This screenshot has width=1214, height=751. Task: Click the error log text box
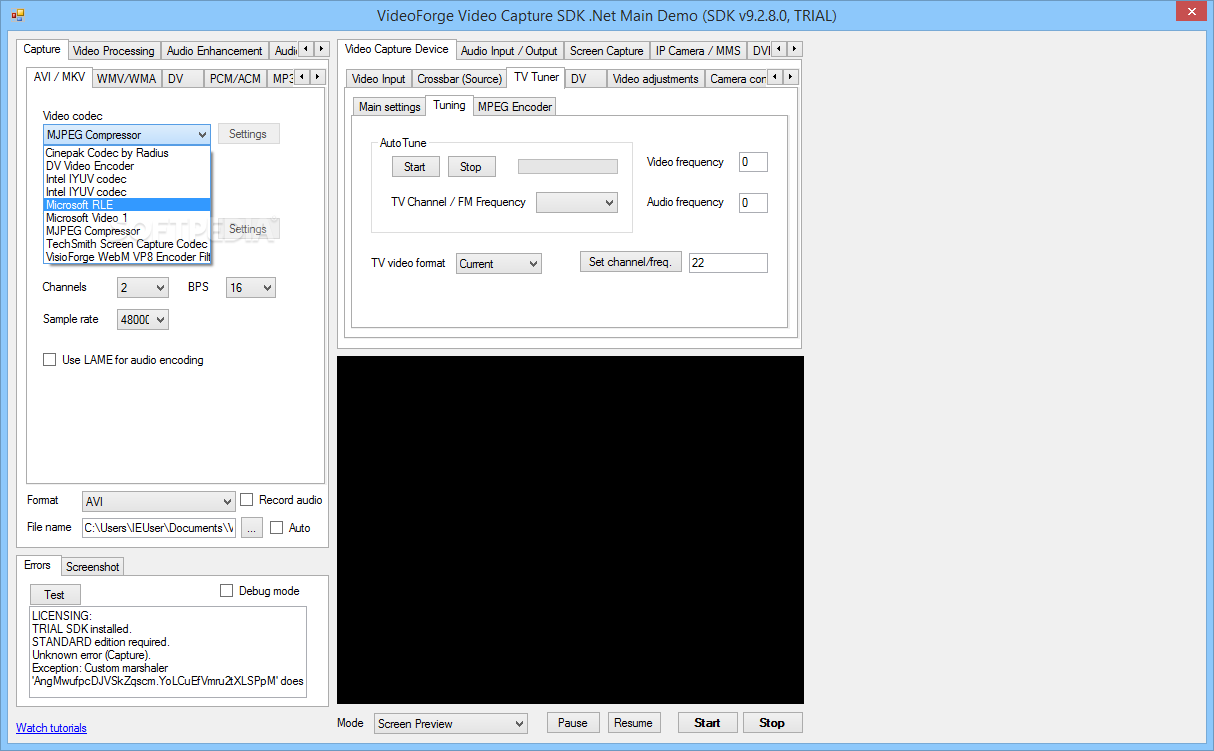tap(168, 651)
